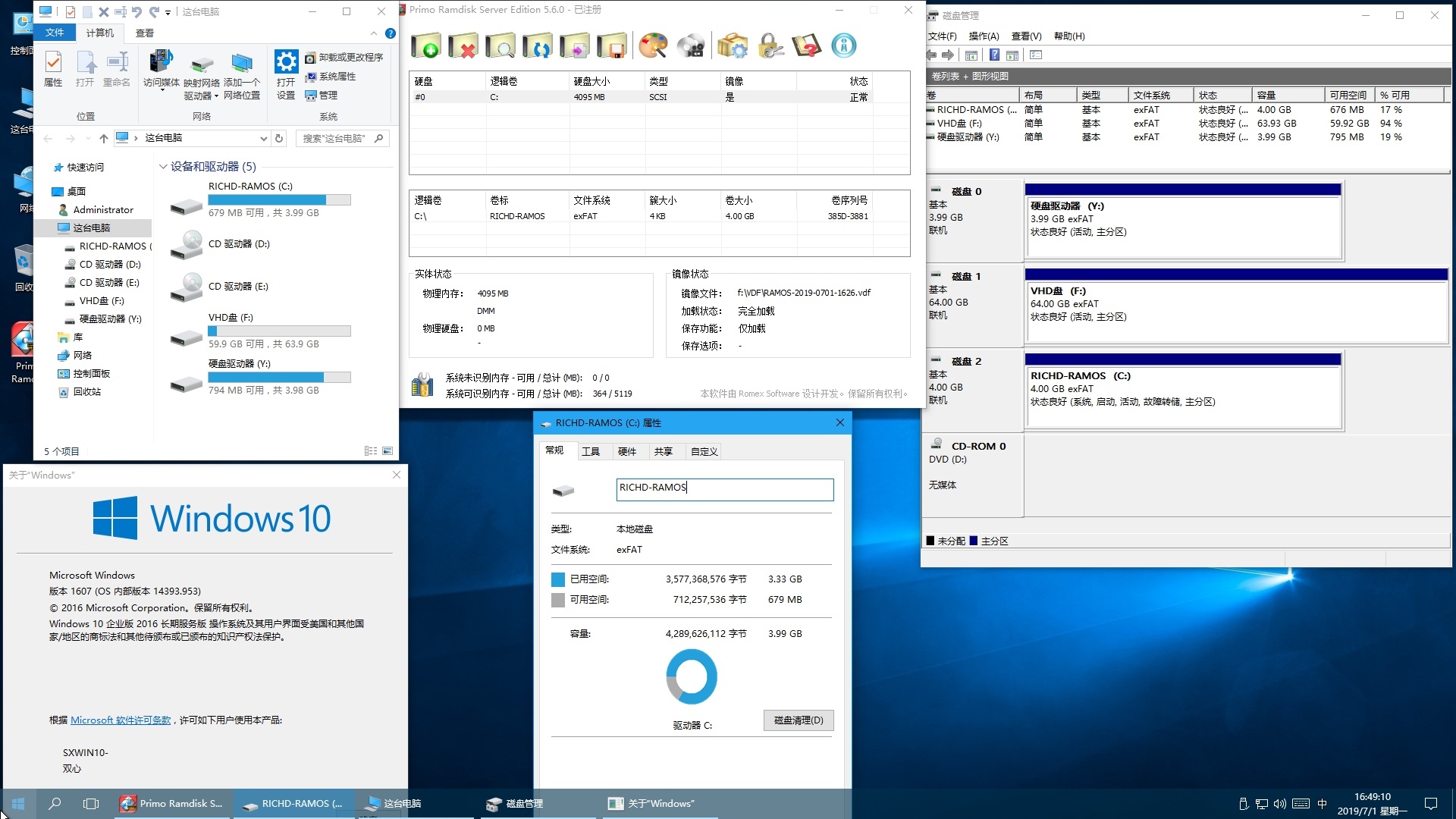
Task: Click the VHD盘 (F:) drive usage bar
Action: [x=279, y=331]
